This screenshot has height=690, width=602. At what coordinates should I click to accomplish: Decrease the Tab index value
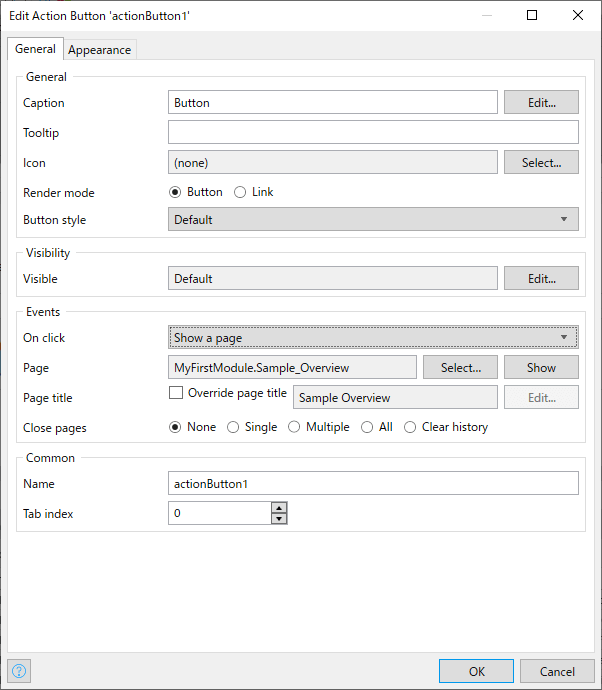pyautogui.click(x=279, y=518)
